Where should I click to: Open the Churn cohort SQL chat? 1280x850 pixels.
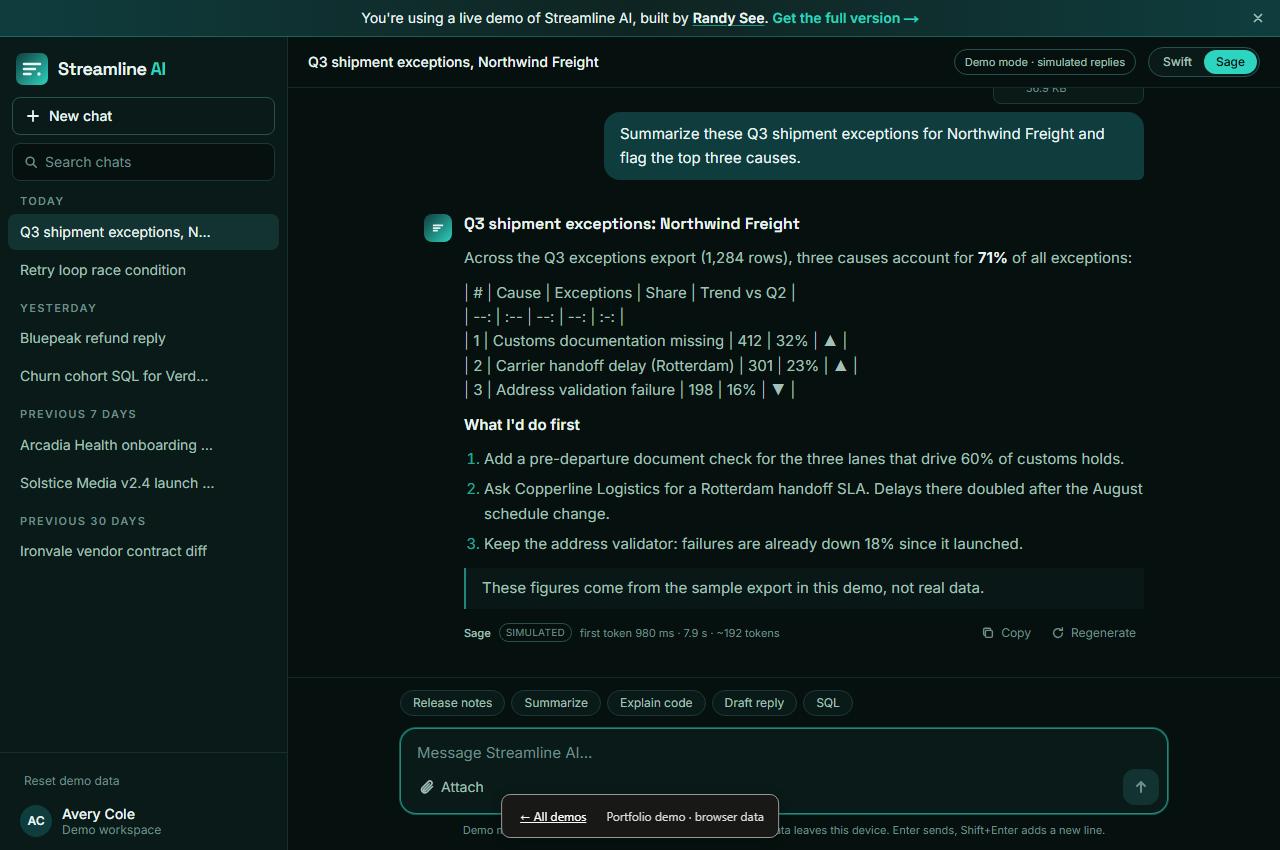tap(143, 376)
